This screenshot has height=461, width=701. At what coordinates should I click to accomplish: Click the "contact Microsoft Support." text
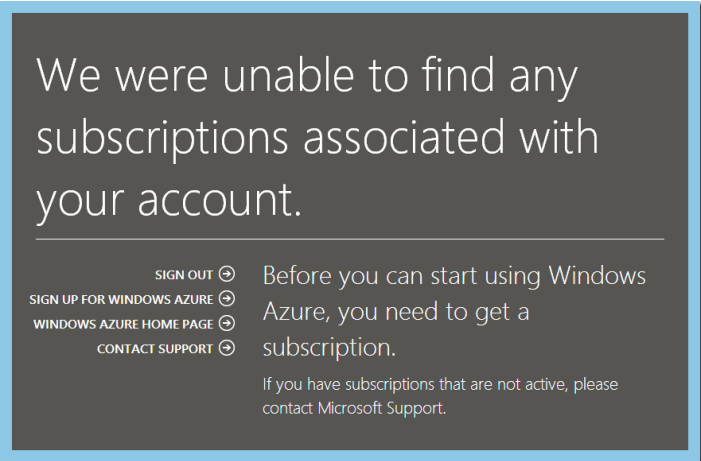coord(352,408)
